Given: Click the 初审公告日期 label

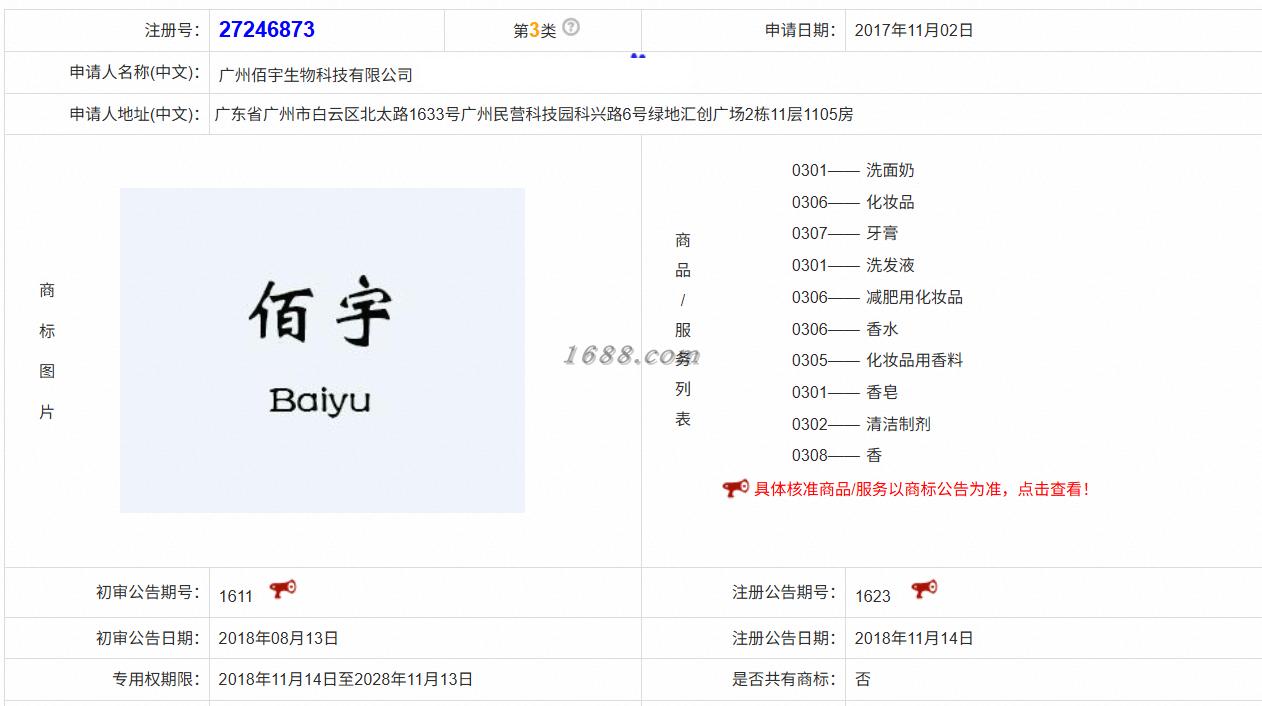Looking at the screenshot, I should pos(148,638).
